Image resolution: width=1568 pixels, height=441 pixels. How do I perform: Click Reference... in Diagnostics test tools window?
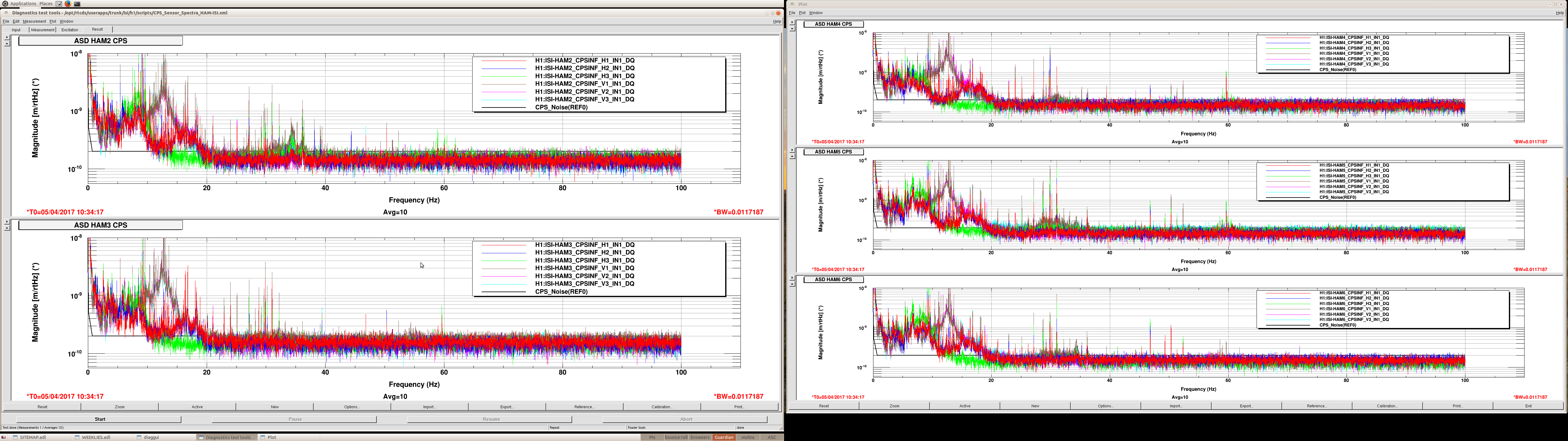point(584,407)
